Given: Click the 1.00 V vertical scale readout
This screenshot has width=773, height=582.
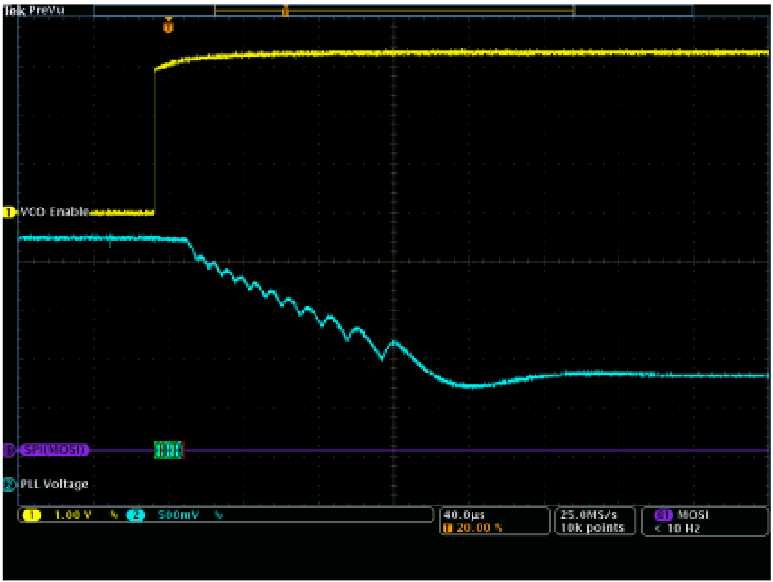Looking at the screenshot, I should click(x=74, y=515).
